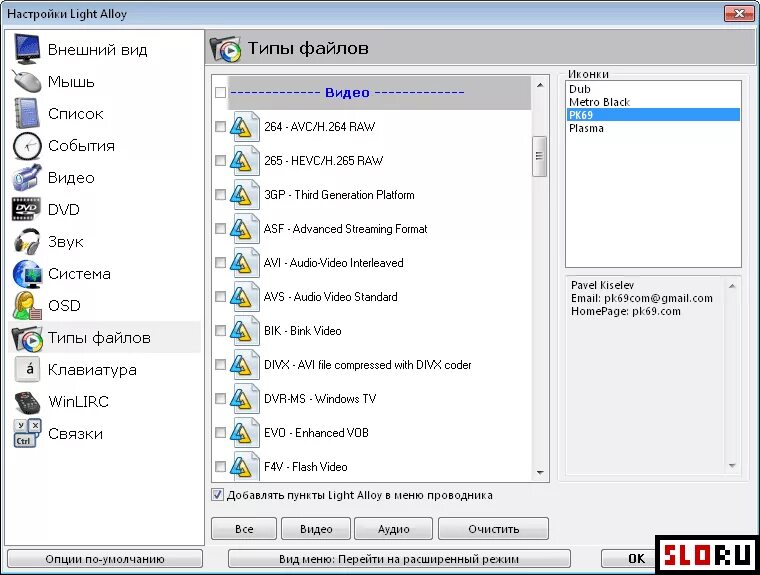Enable 3GP file association checkbox
This screenshot has height=575, width=760.
(220, 194)
